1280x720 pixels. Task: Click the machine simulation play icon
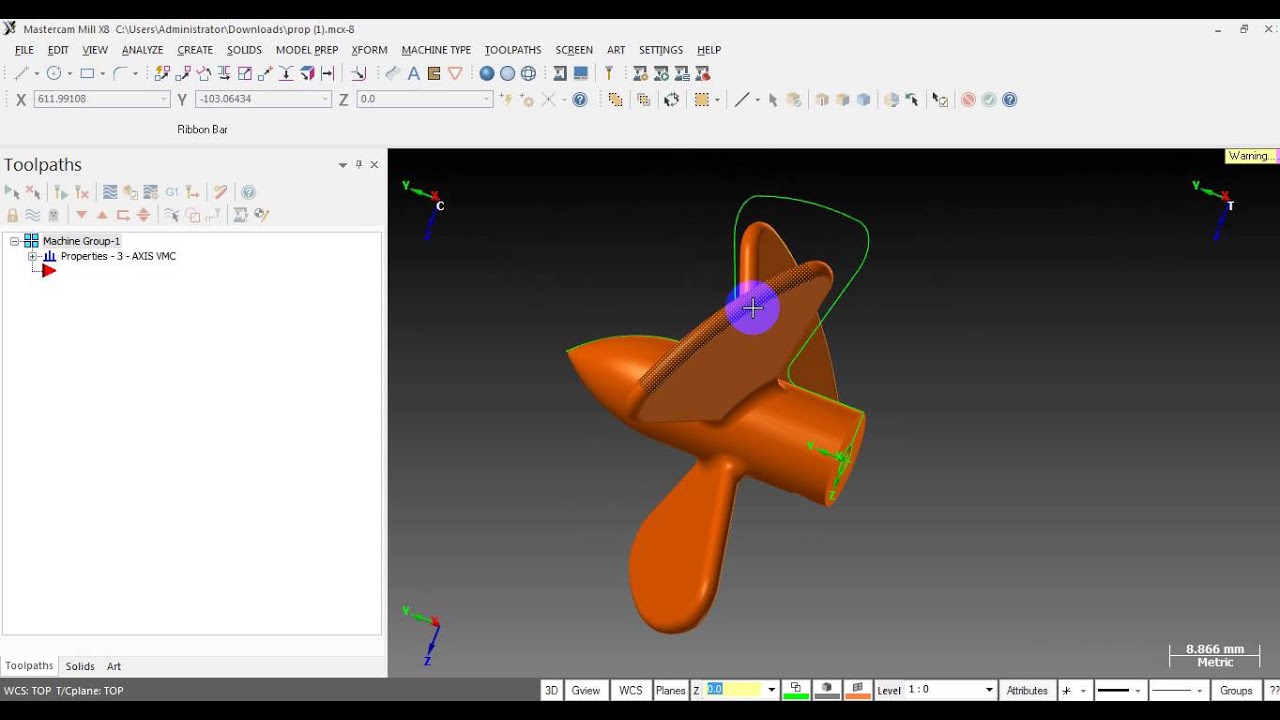(661, 73)
